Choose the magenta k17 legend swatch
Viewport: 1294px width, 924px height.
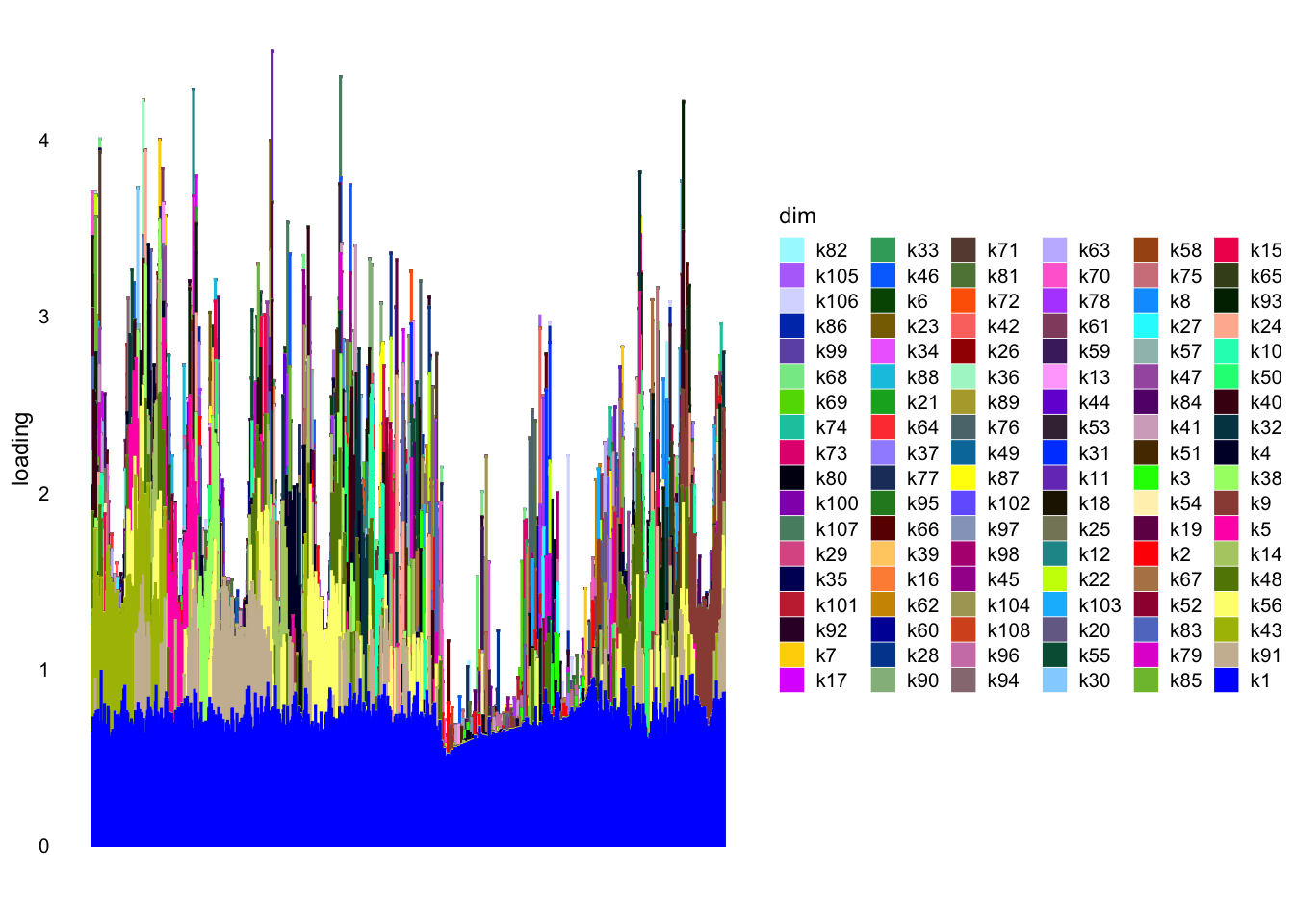tap(791, 680)
